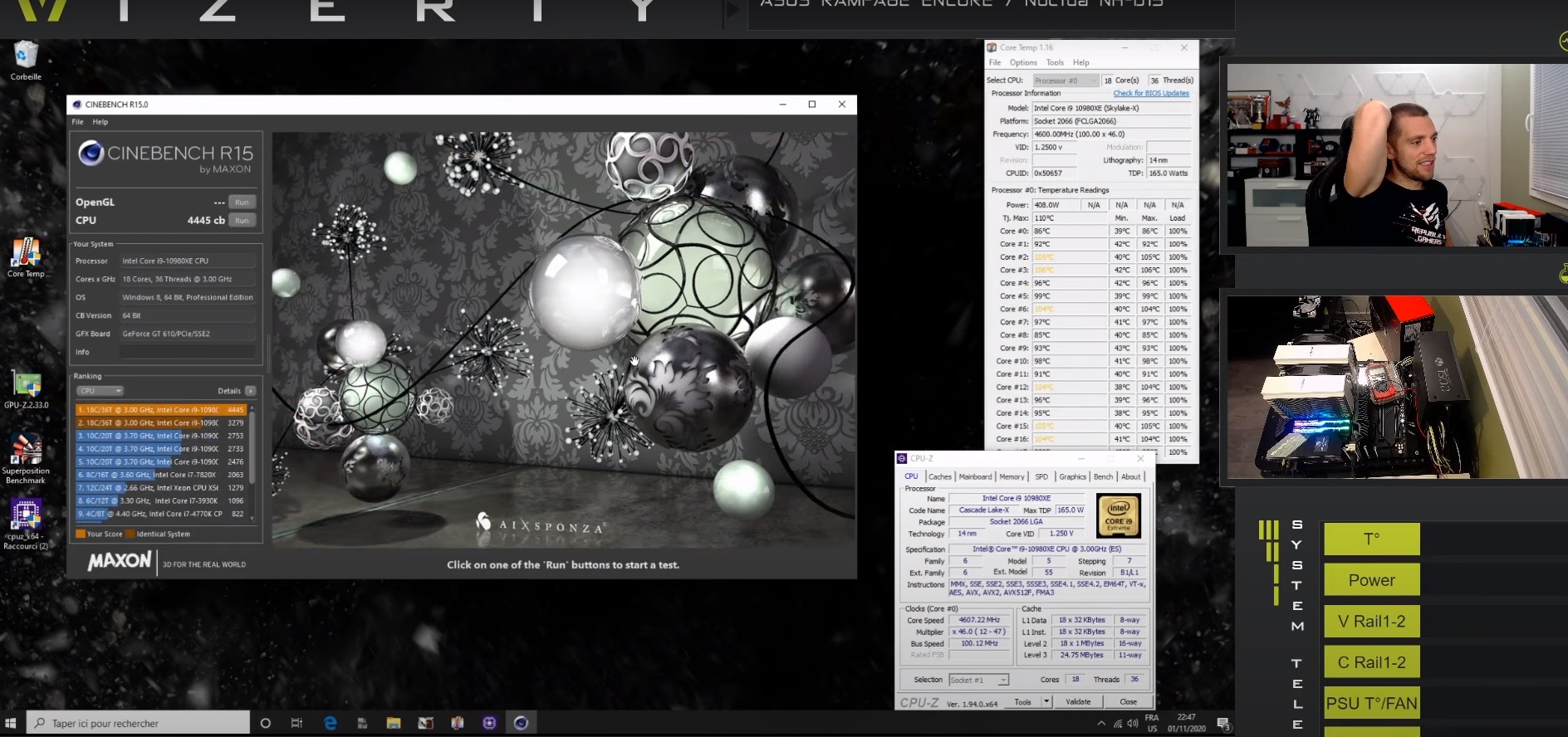This screenshot has height=737, width=1568.
Task: Show hidden system tray icons
Action: coord(1101,724)
